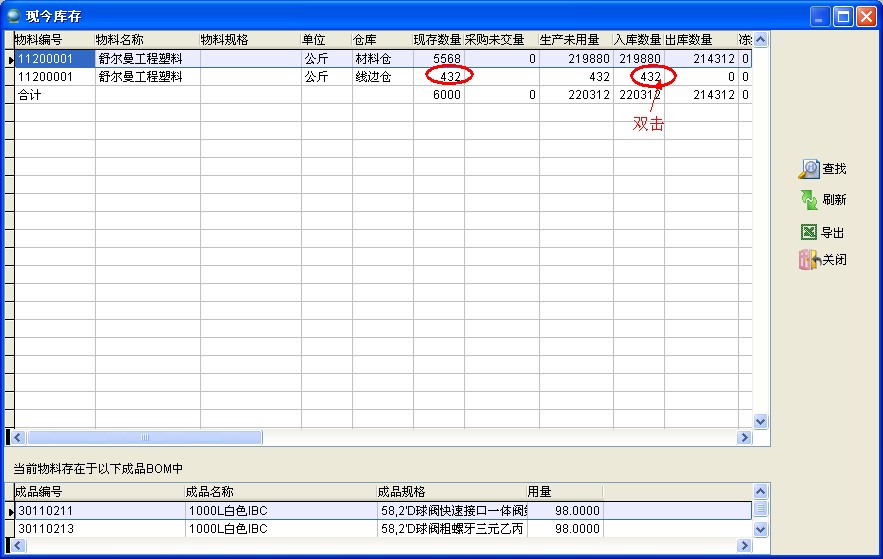Click 舒尔曼工程塑料 in the 线边仓 row
The image size is (883, 559).
tap(148, 77)
